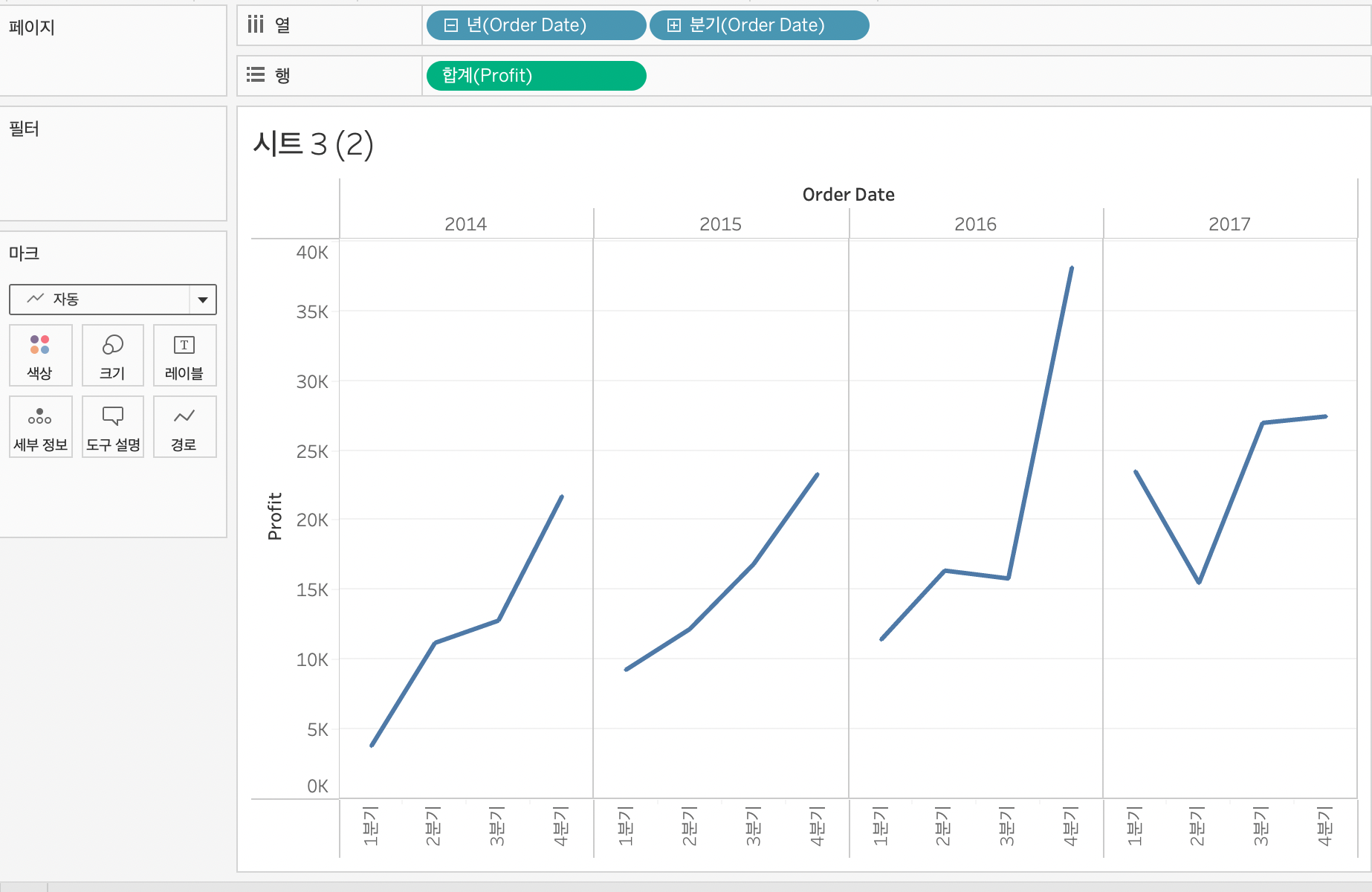Select the 2014 year column header
The width and height of the screenshot is (1372, 892).
point(466,224)
